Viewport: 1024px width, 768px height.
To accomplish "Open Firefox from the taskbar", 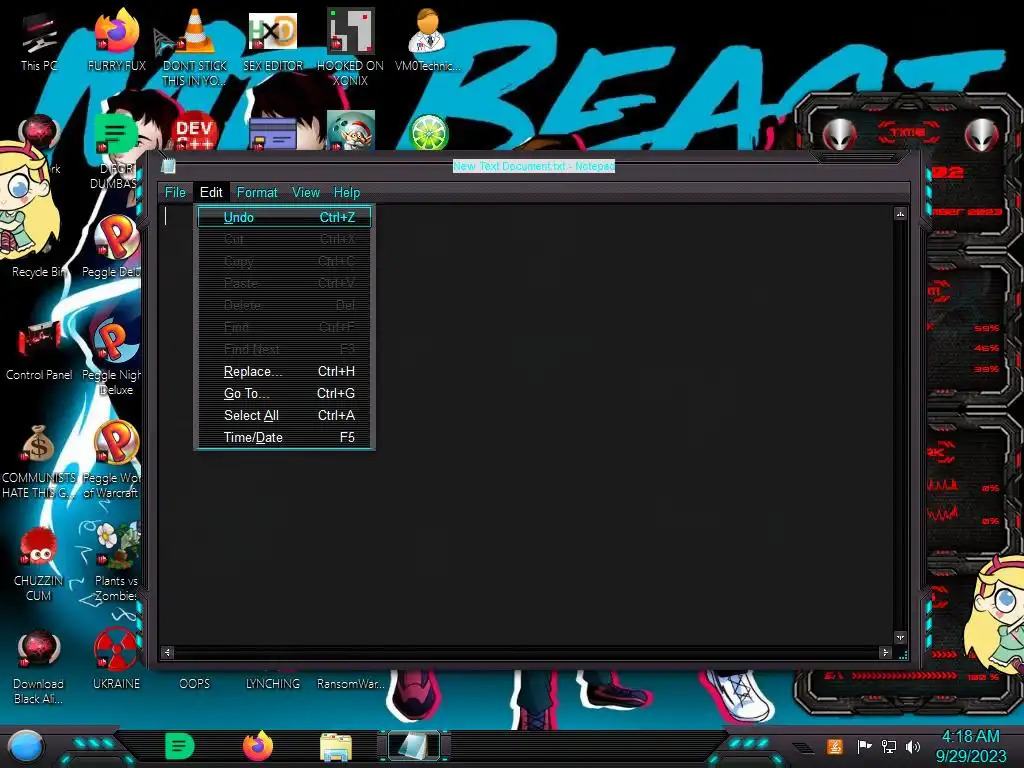I will tap(258, 746).
